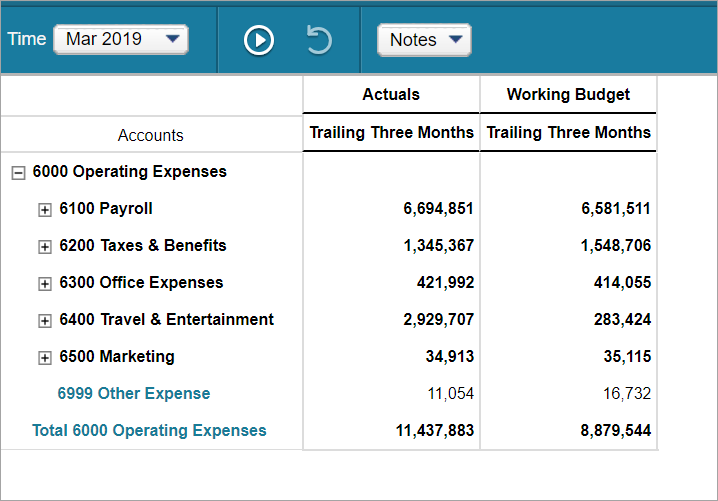Click the 6400 Travel & Entertainment account name

click(167, 319)
